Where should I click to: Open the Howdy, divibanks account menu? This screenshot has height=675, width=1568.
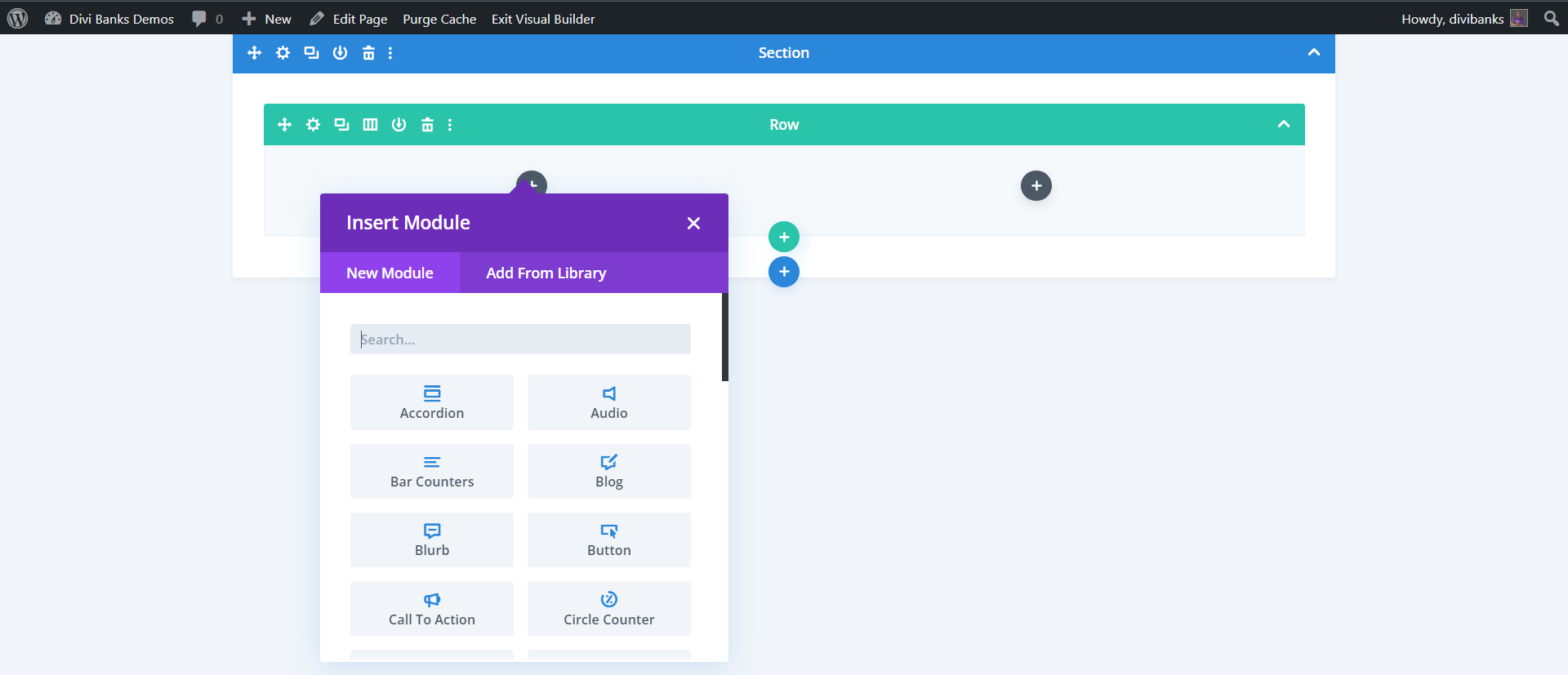click(1464, 19)
